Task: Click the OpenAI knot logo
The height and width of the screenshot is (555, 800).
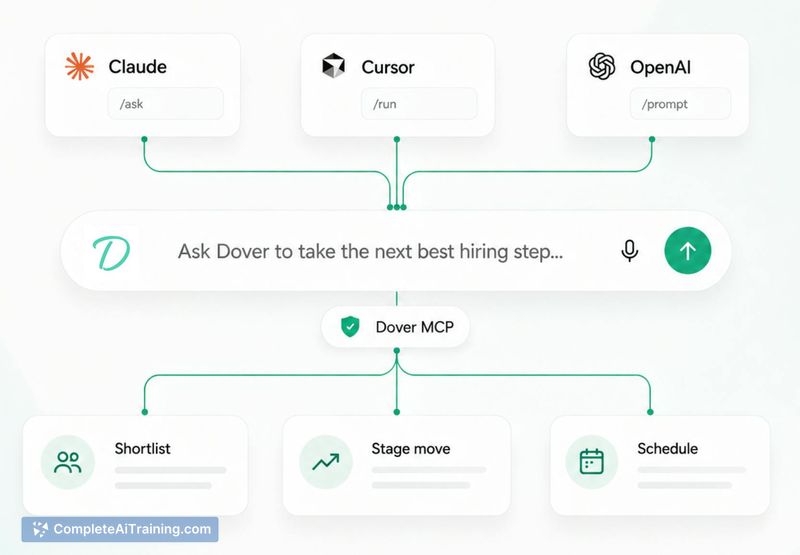Action: (602, 66)
